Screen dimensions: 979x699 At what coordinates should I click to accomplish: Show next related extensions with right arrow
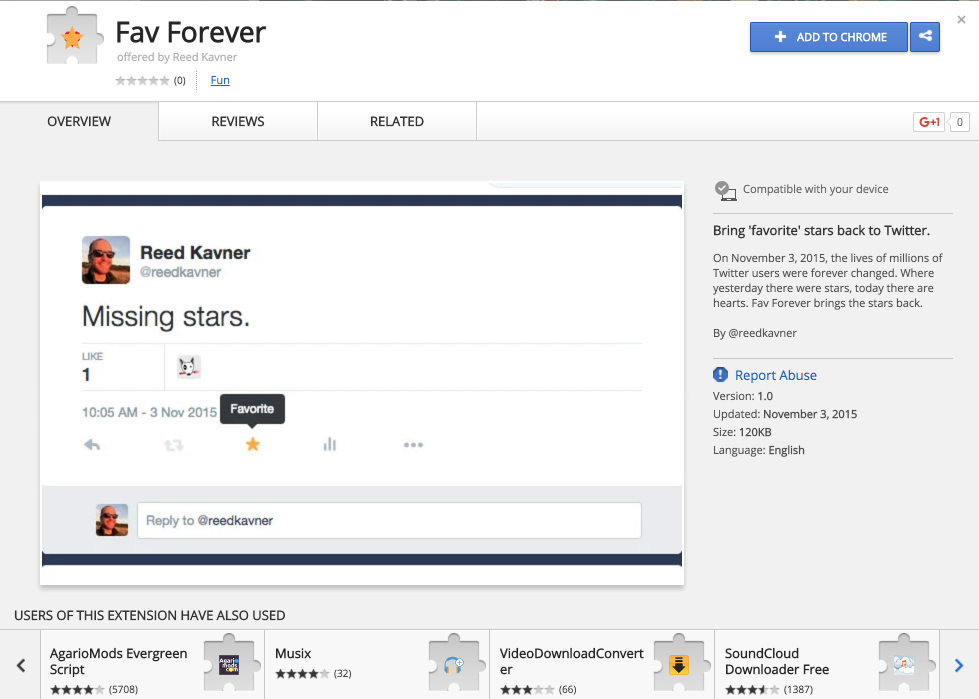click(x=958, y=665)
